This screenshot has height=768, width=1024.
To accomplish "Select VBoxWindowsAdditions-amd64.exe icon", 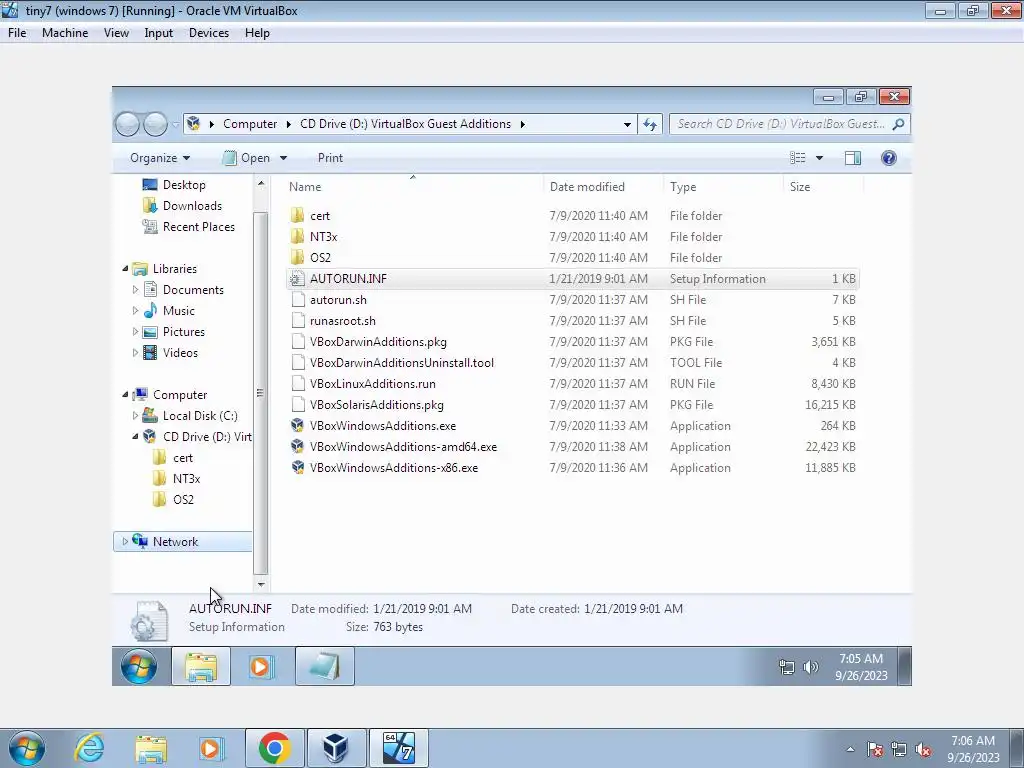I will (x=297, y=447).
